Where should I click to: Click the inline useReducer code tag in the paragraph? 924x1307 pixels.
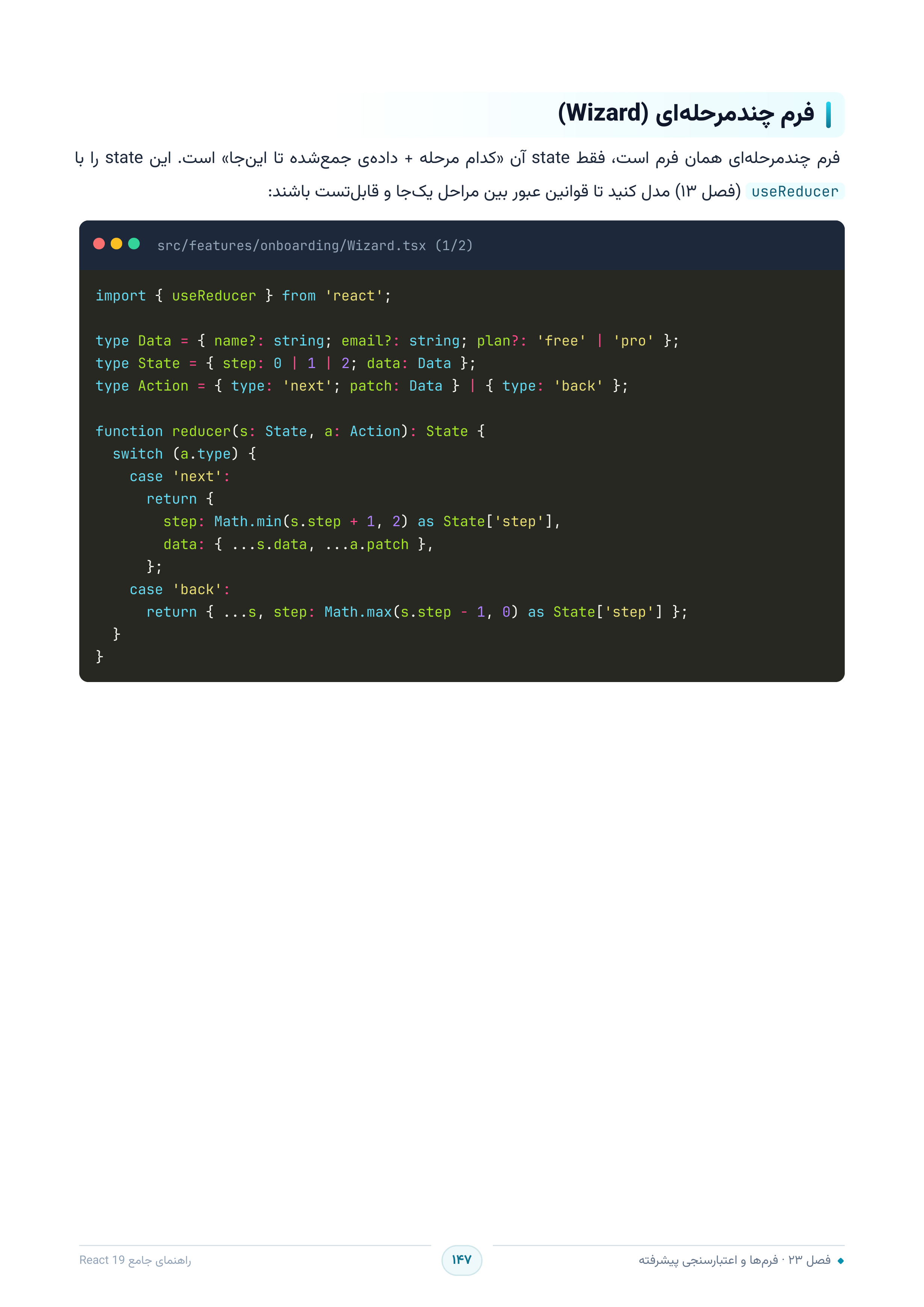795,191
